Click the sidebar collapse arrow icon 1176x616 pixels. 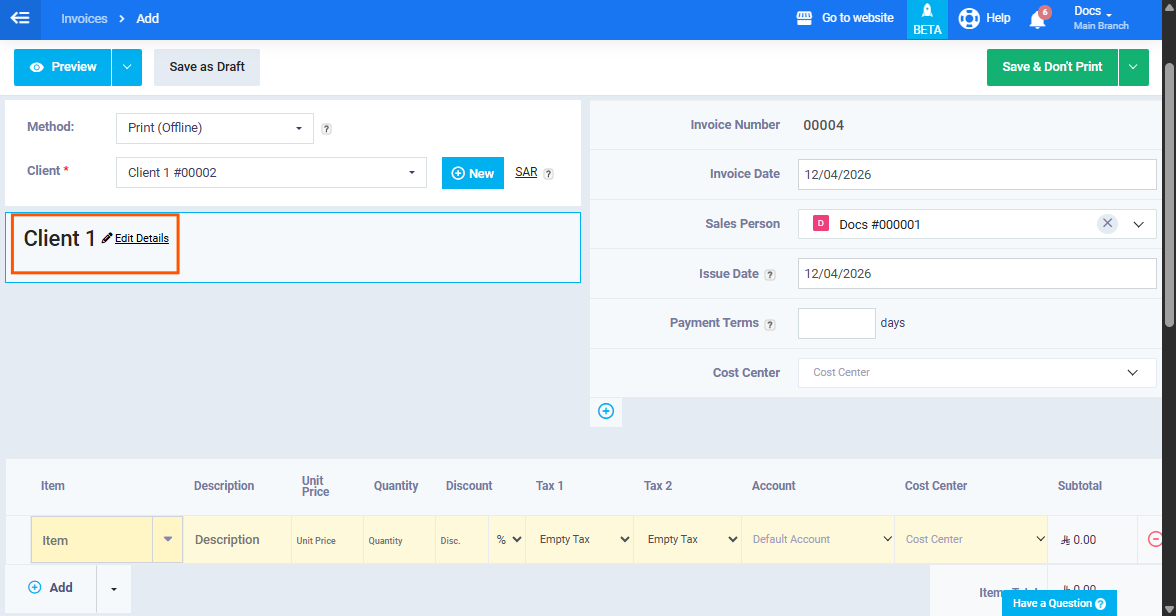pos(20,18)
